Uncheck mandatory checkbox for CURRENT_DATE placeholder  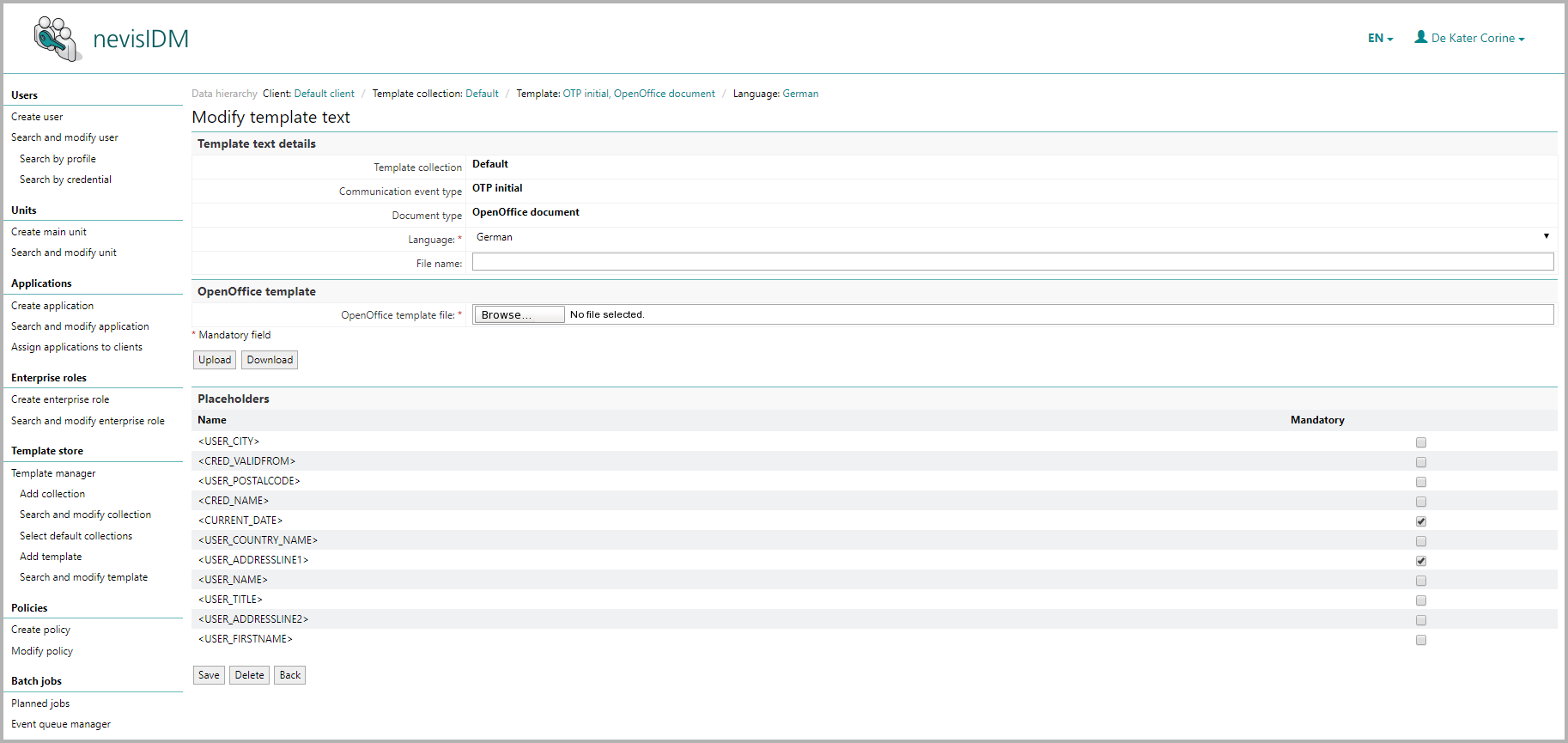point(1420,521)
